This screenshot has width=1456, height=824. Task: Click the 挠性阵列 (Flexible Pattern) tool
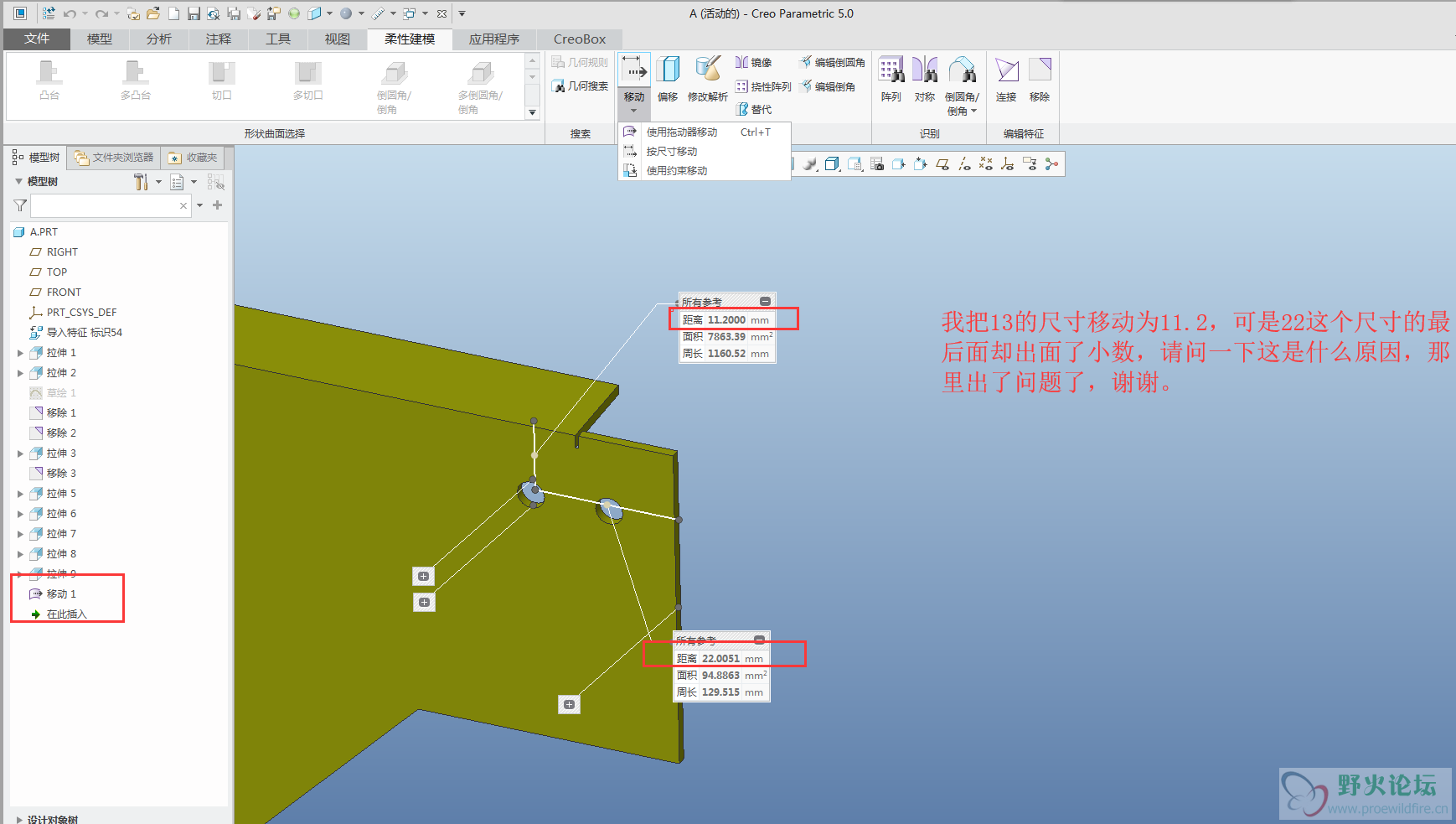click(x=763, y=86)
